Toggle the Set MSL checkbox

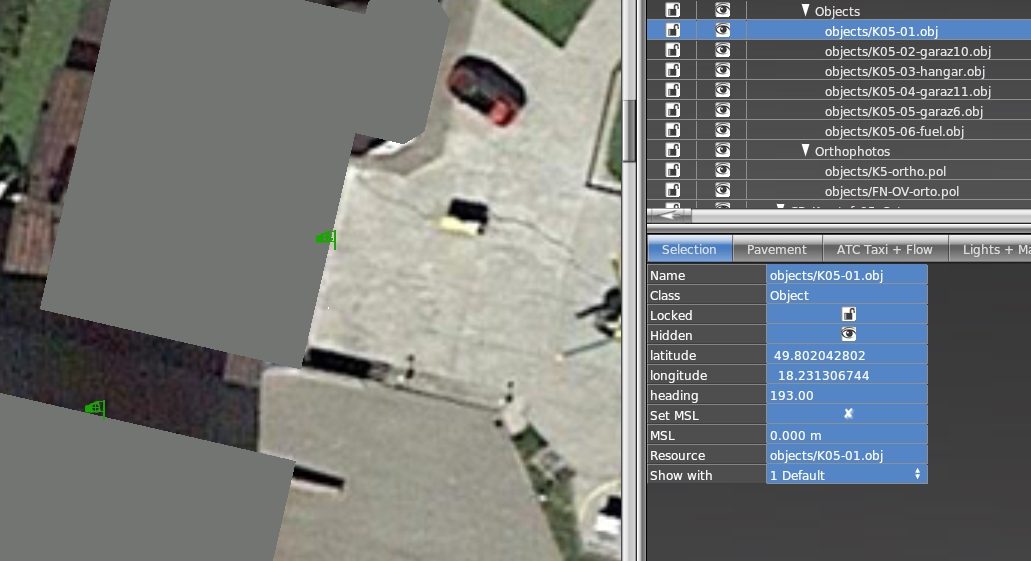(x=848, y=414)
